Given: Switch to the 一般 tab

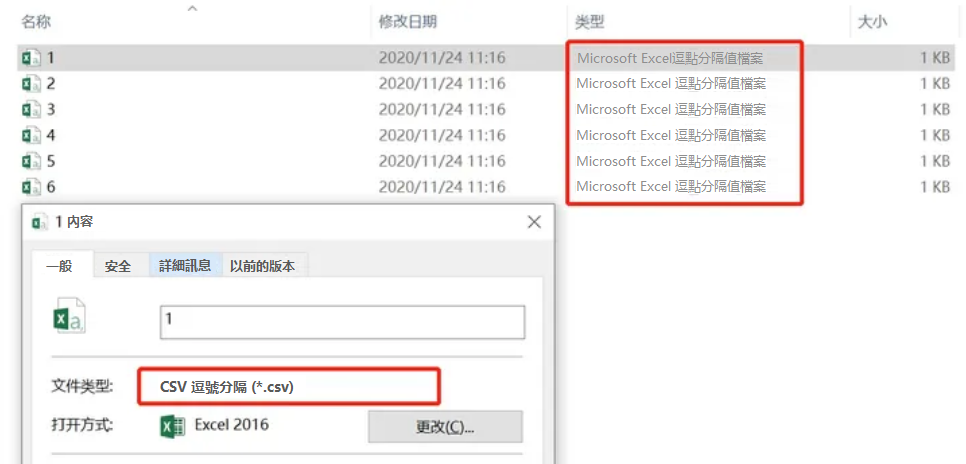Looking at the screenshot, I should (x=60, y=266).
